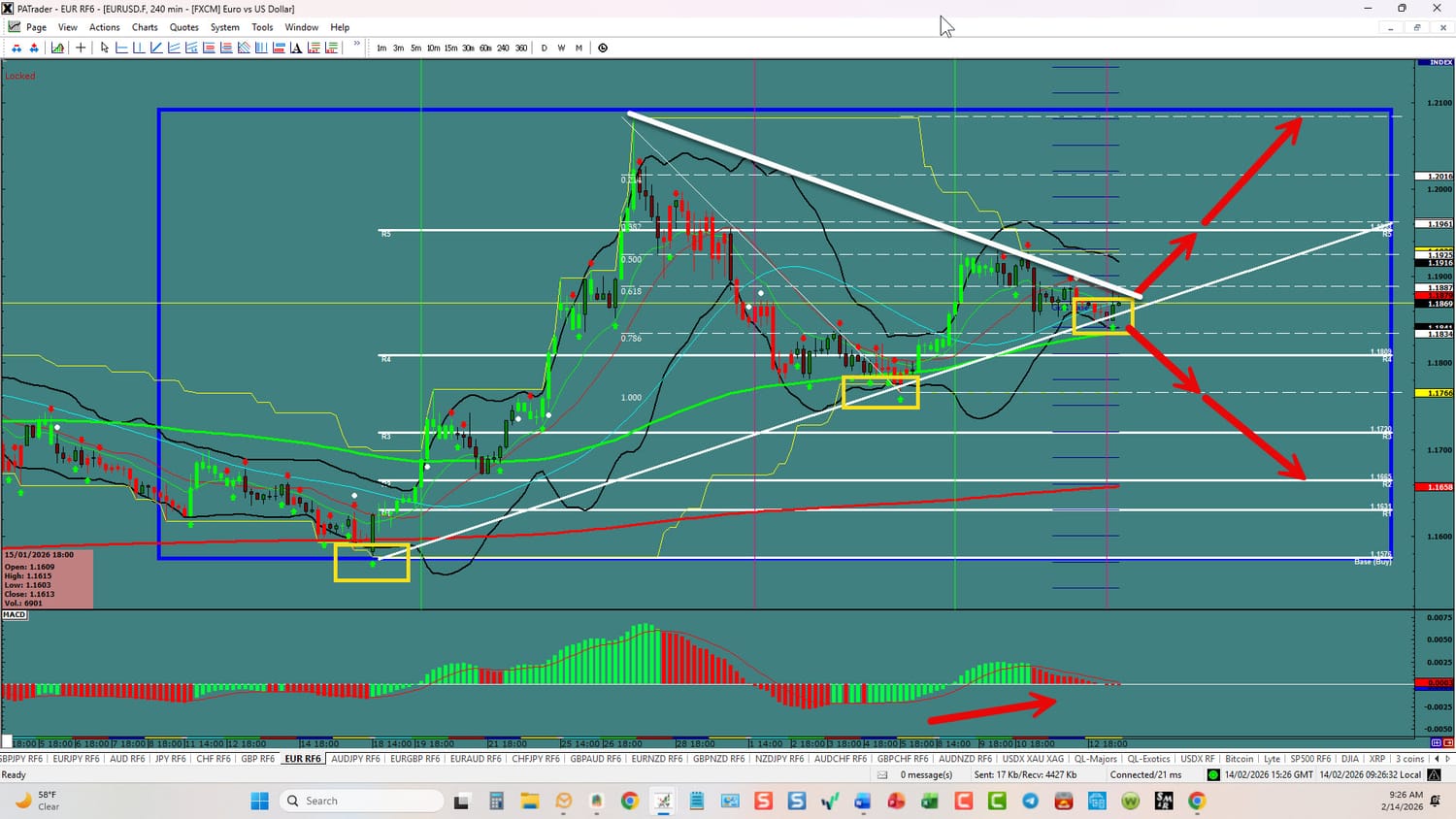
Task: Switch to the USDX XAU XAG tab
Action: [1033, 759]
